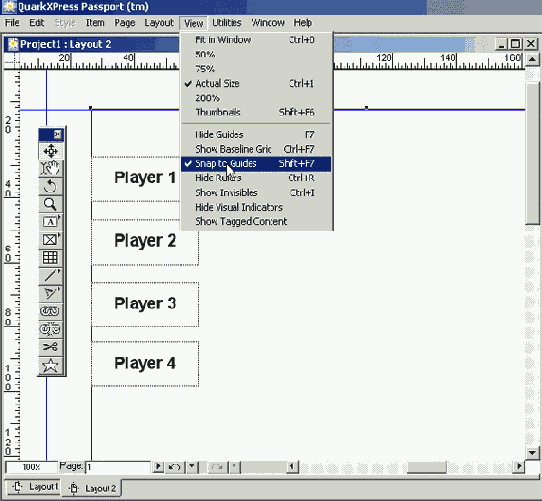Select the Linking chain tool
Viewport: 542px width, 501px height.
[x=50, y=311]
